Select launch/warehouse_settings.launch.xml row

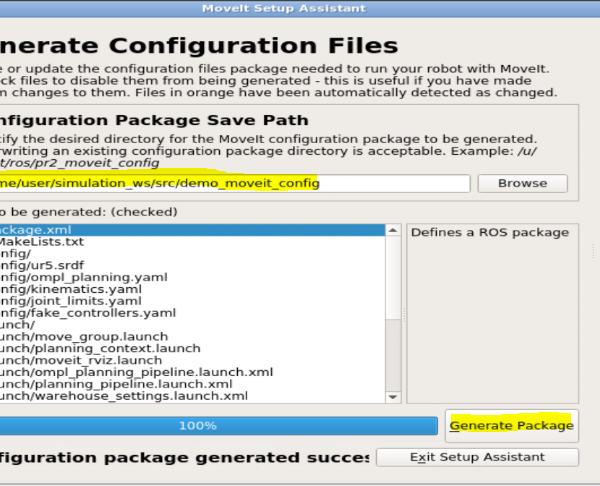point(192,396)
